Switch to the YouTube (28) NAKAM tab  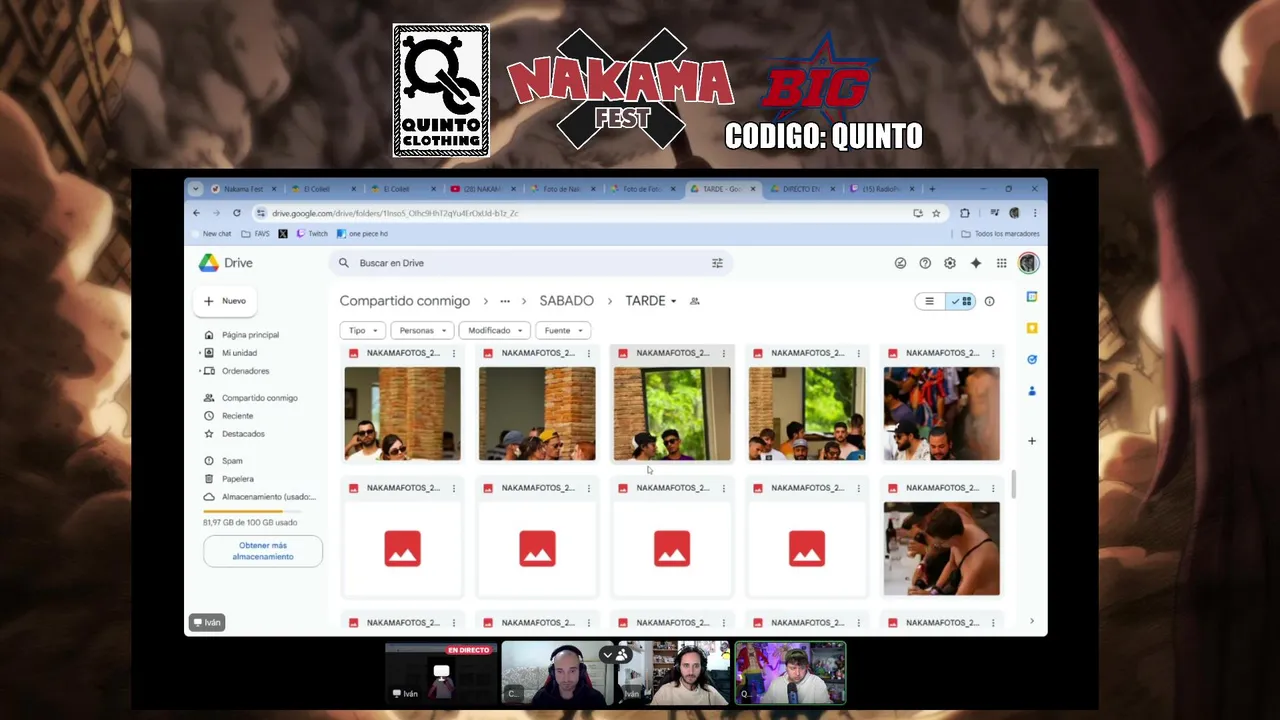(x=483, y=189)
